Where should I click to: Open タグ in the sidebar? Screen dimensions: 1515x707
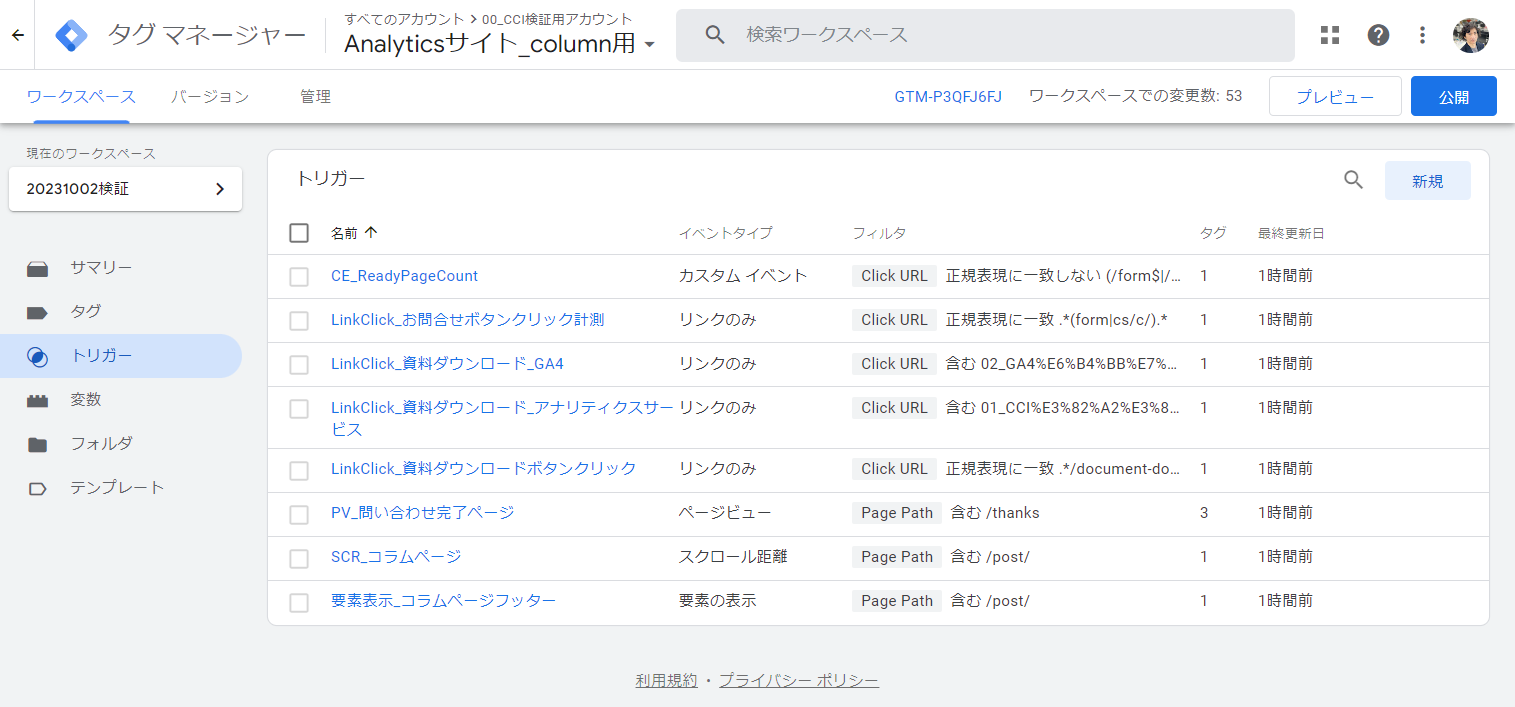click(86, 312)
